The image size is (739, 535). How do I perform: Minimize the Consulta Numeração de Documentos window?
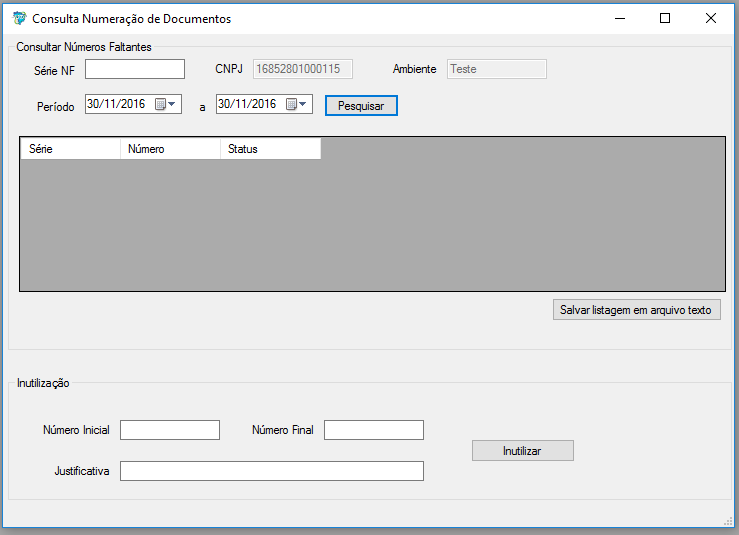click(x=620, y=18)
